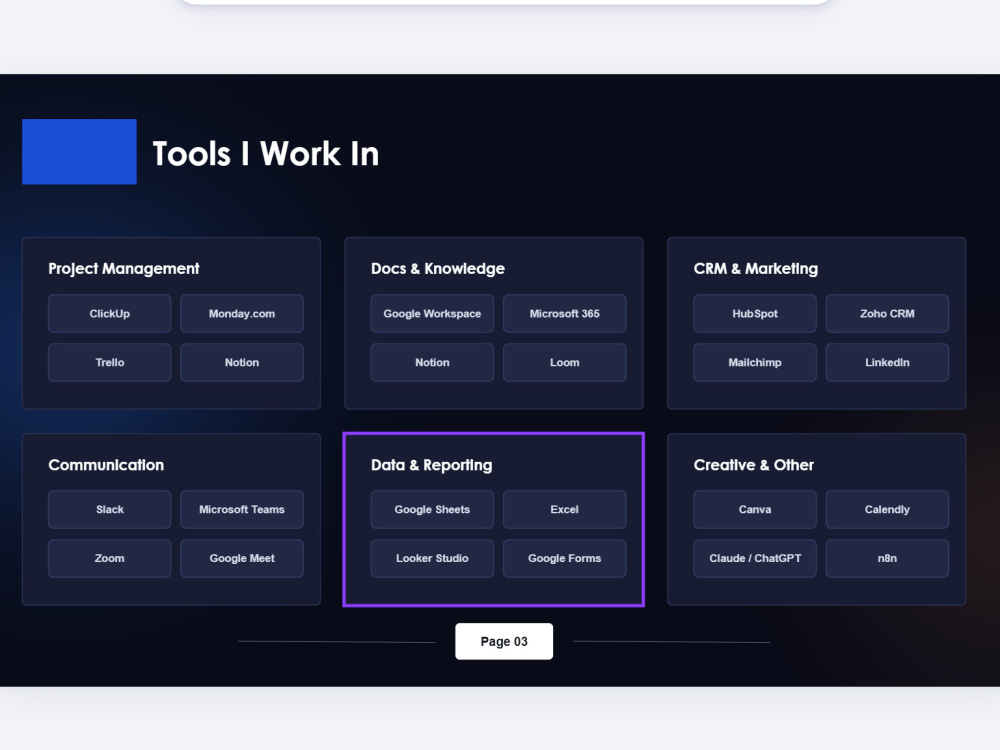1000x750 pixels.
Task: Select the Microsoft Teams chip
Action: (x=242, y=509)
